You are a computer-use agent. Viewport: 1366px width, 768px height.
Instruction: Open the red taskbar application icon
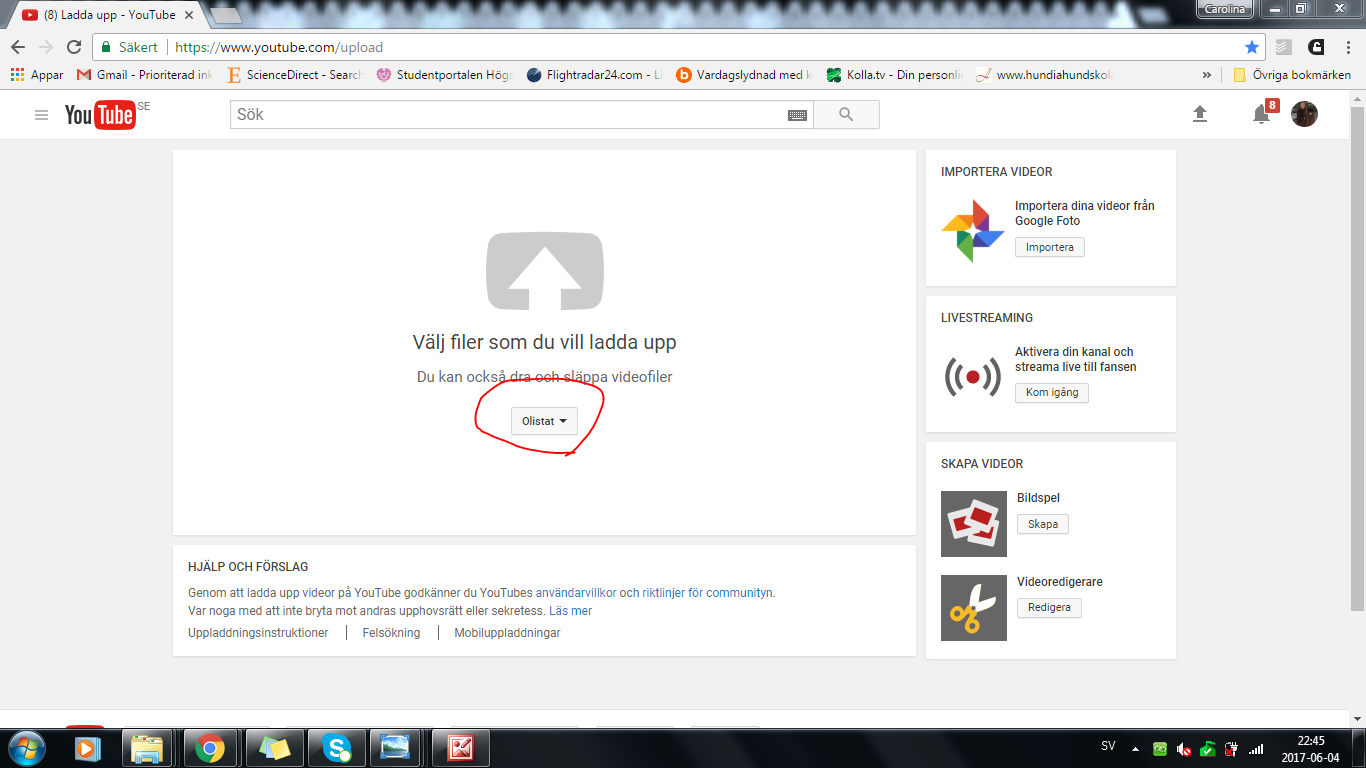(x=460, y=748)
